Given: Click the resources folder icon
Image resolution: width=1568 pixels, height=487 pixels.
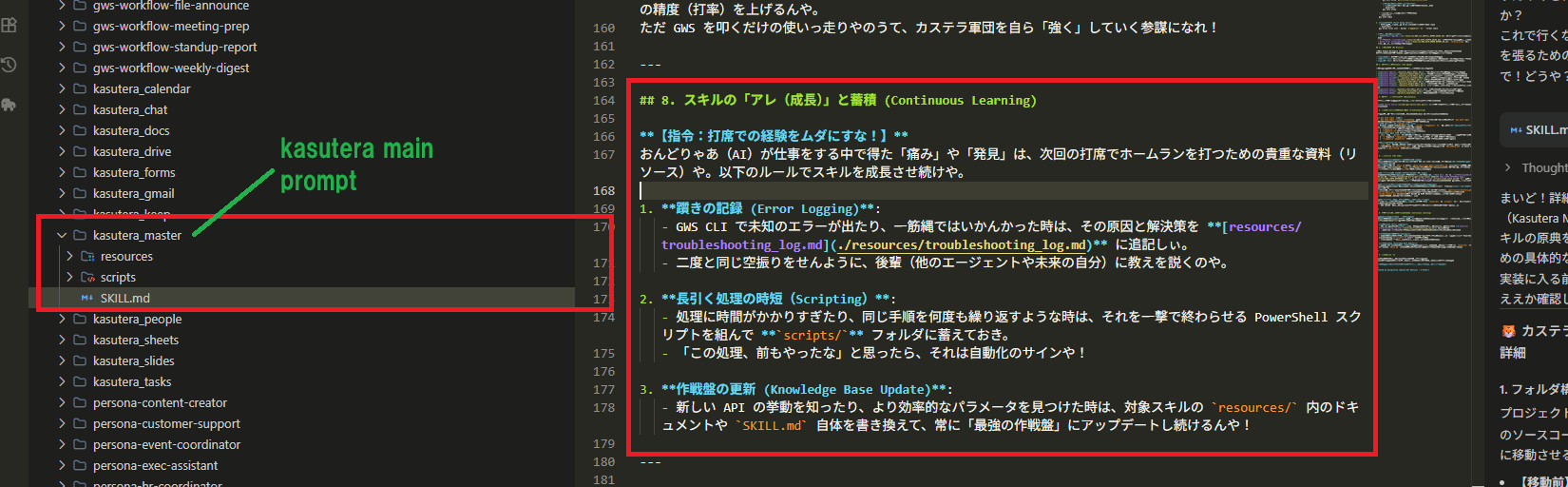Looking at the screenshot, I should [87, 257].
